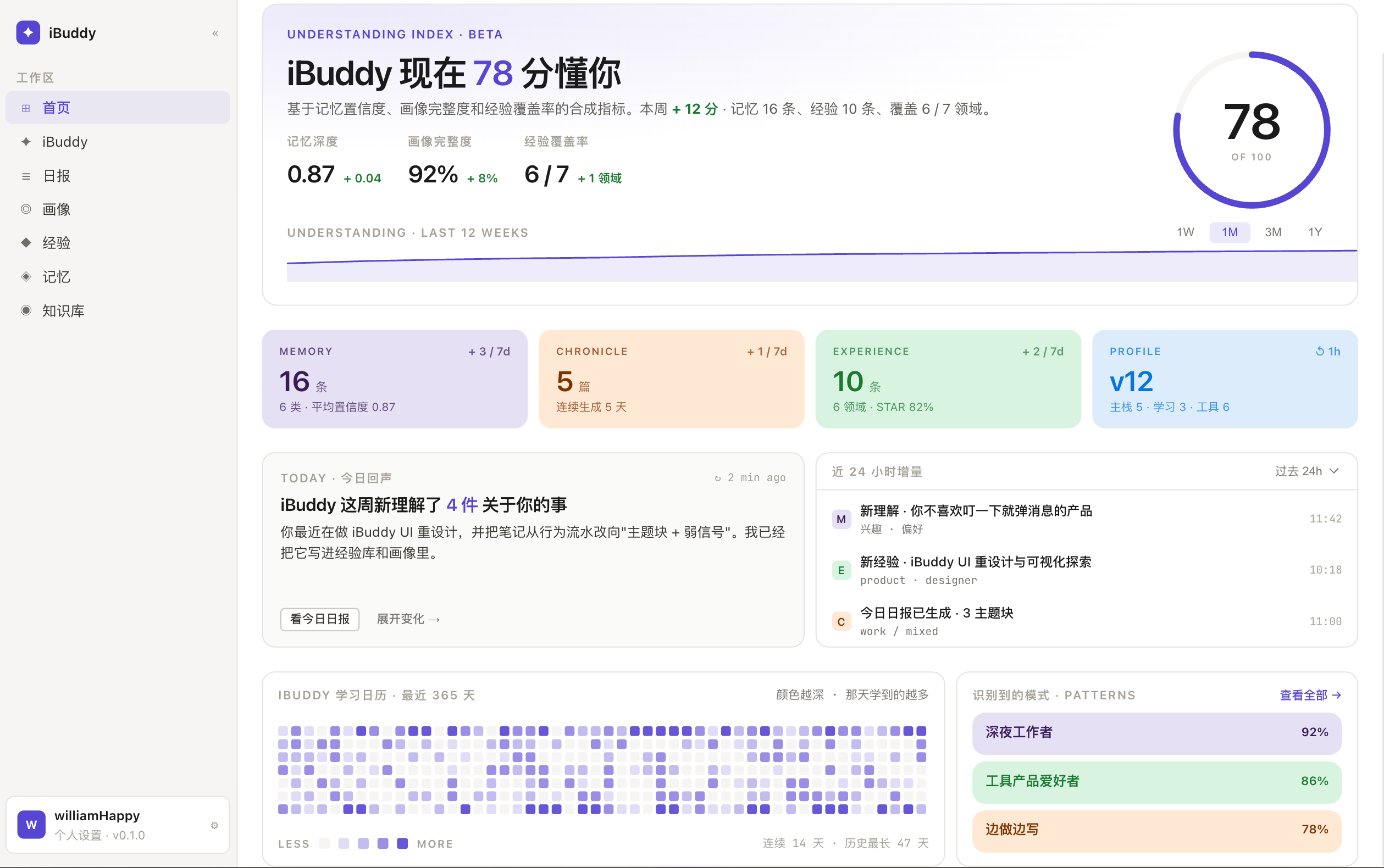
Task: Click the 10:18 timestamp
Action: coord(1325,570)
